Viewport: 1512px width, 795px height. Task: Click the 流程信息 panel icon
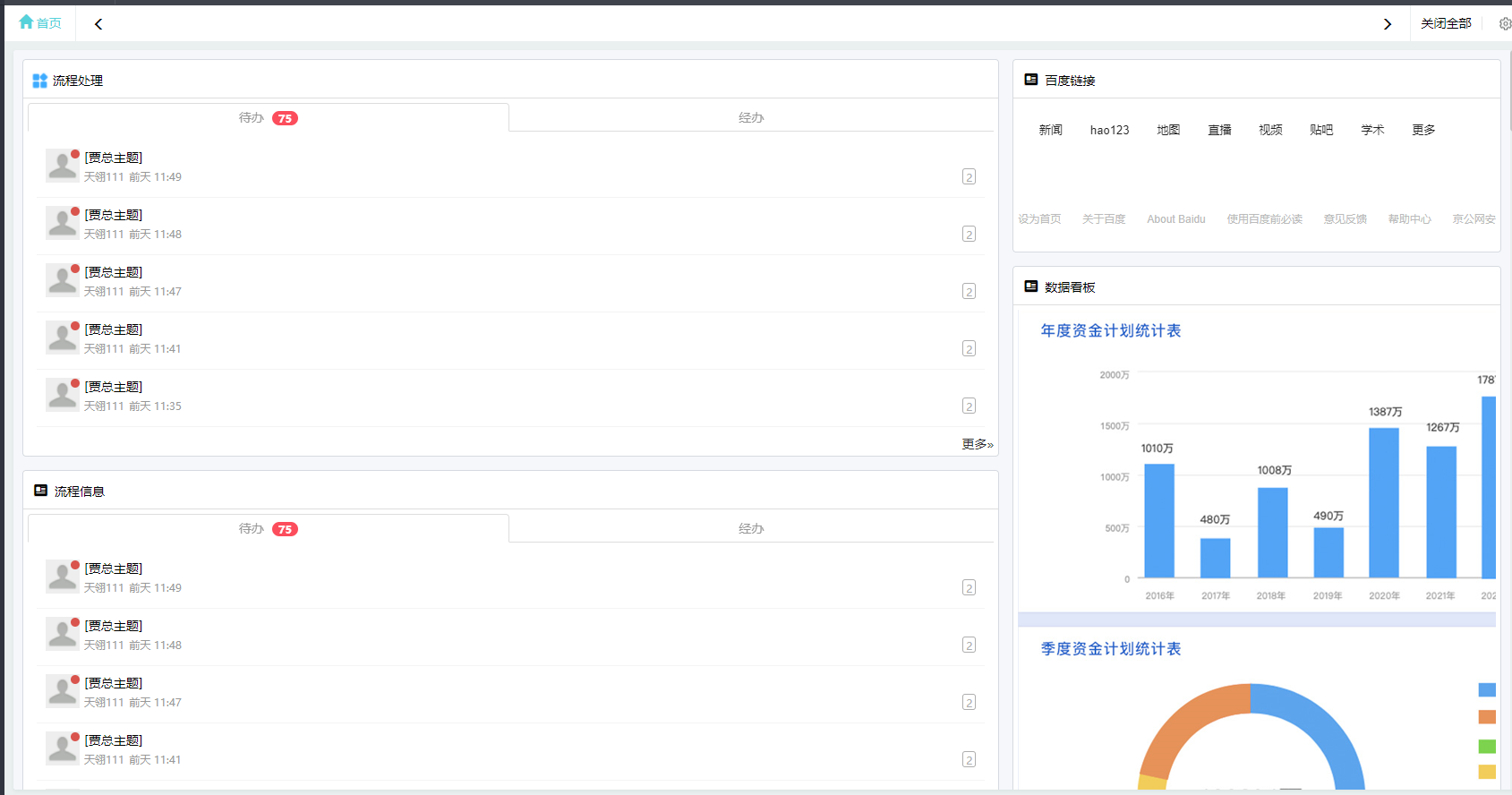click(40, 491)
